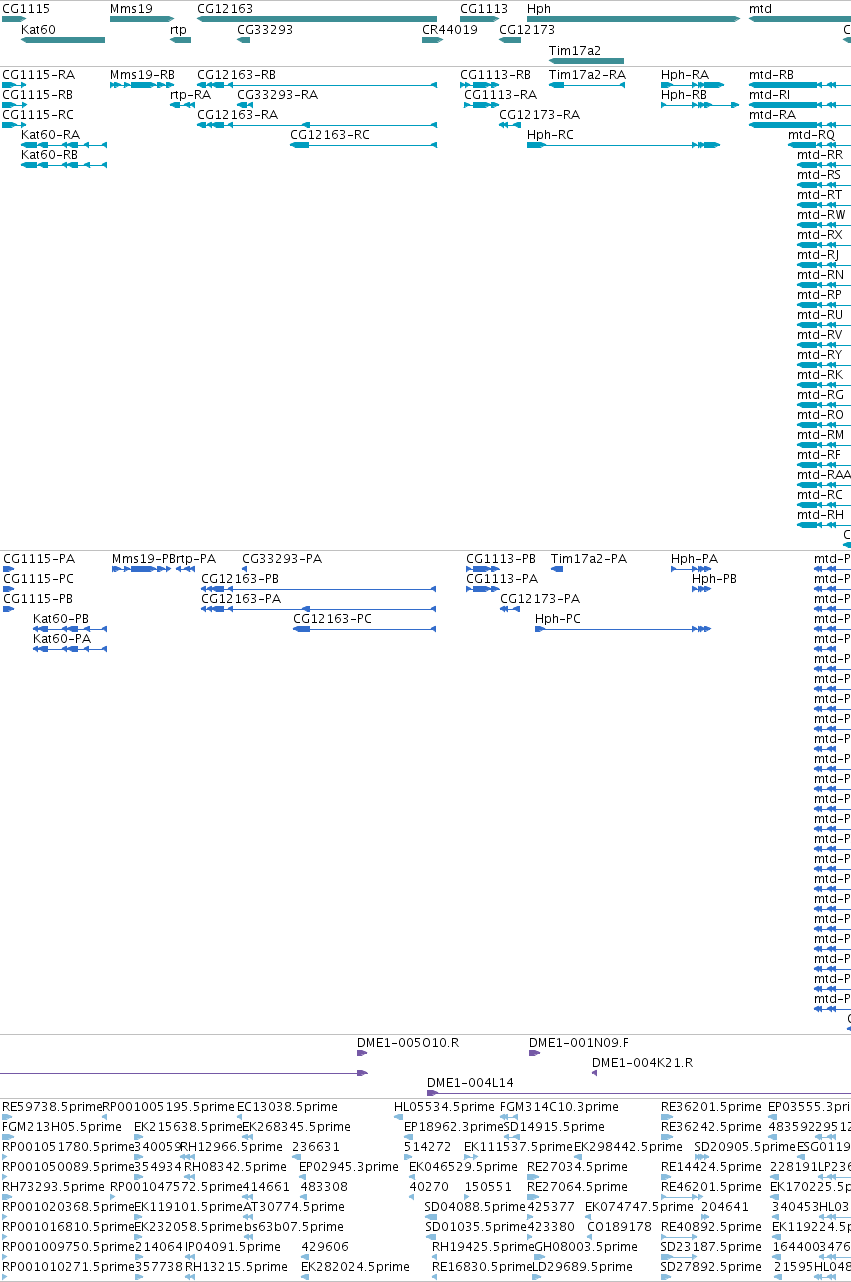Select transcript mtd-RW
The height and width of the screenshot is (1282, 851).
point(821,215)
